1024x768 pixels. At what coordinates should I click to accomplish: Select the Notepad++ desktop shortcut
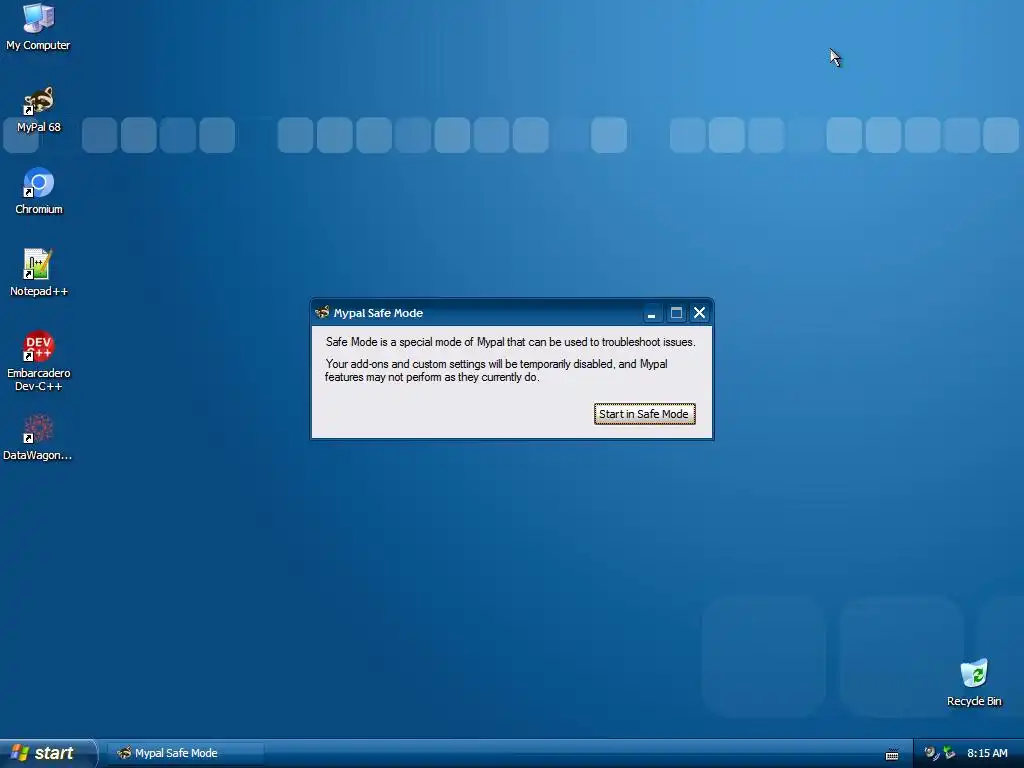(x=39, y=273)
